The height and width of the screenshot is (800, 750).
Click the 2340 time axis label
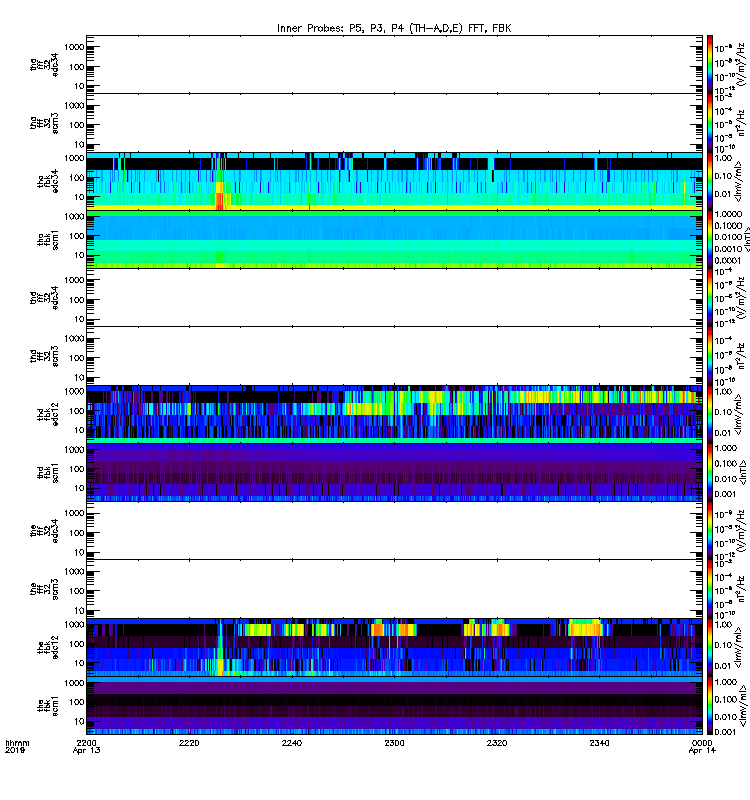599,743
